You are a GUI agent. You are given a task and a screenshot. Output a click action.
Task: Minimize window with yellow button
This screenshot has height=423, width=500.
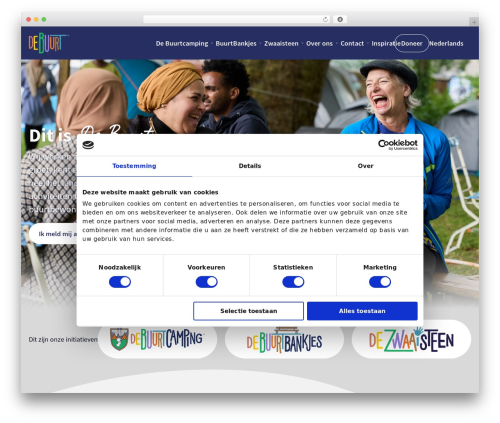tap(36, 20)
